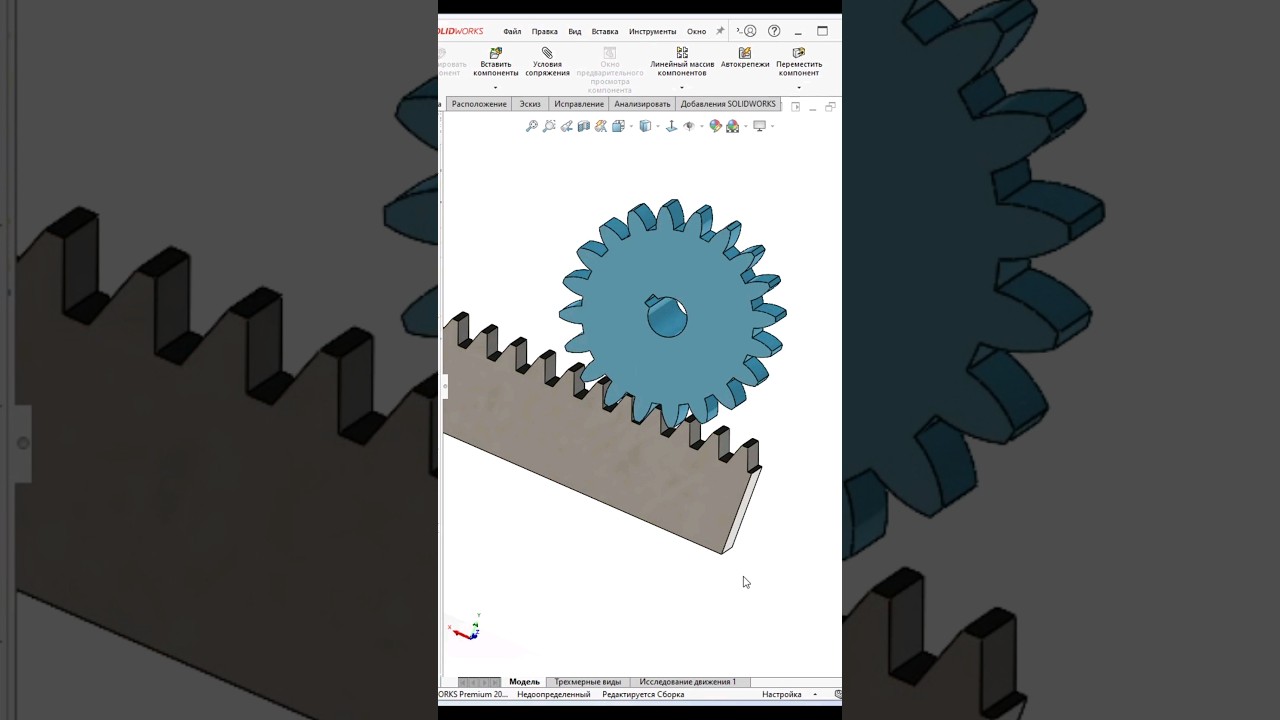This screenshot has height=720, width=1280.
Task: Open the Dynamic Annotation Views icon
Action: click(600, 126)
